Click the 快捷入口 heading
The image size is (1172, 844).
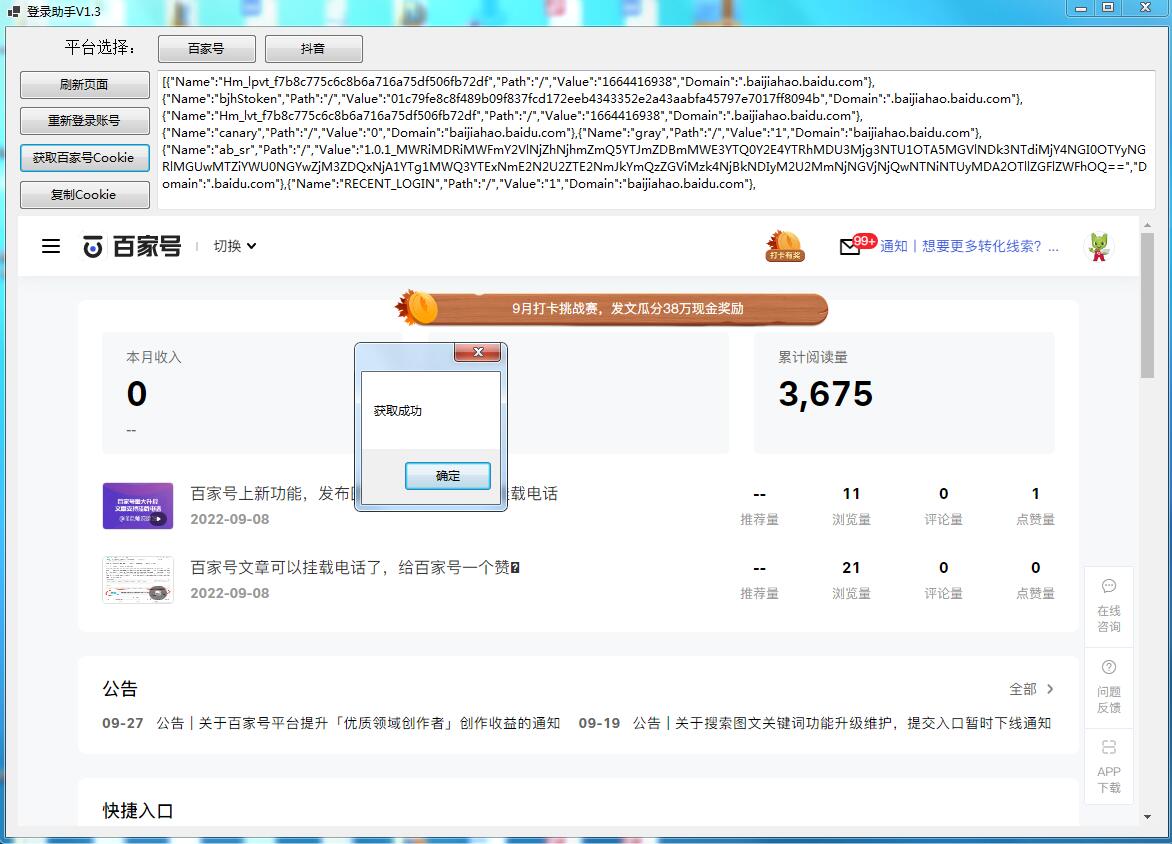[x=138, y=810]
